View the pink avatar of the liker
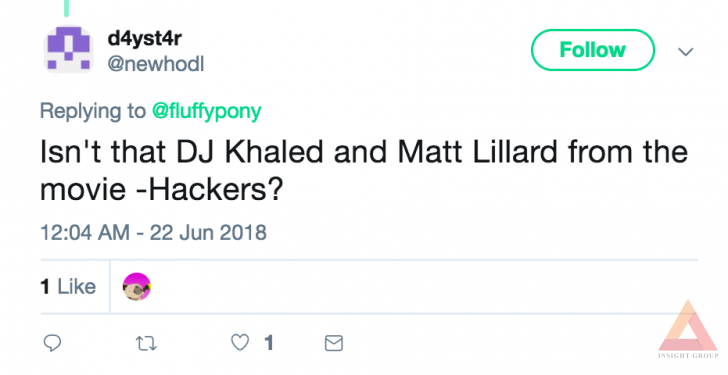Viewport: 728px width, 375px height. tap(136, 286)
